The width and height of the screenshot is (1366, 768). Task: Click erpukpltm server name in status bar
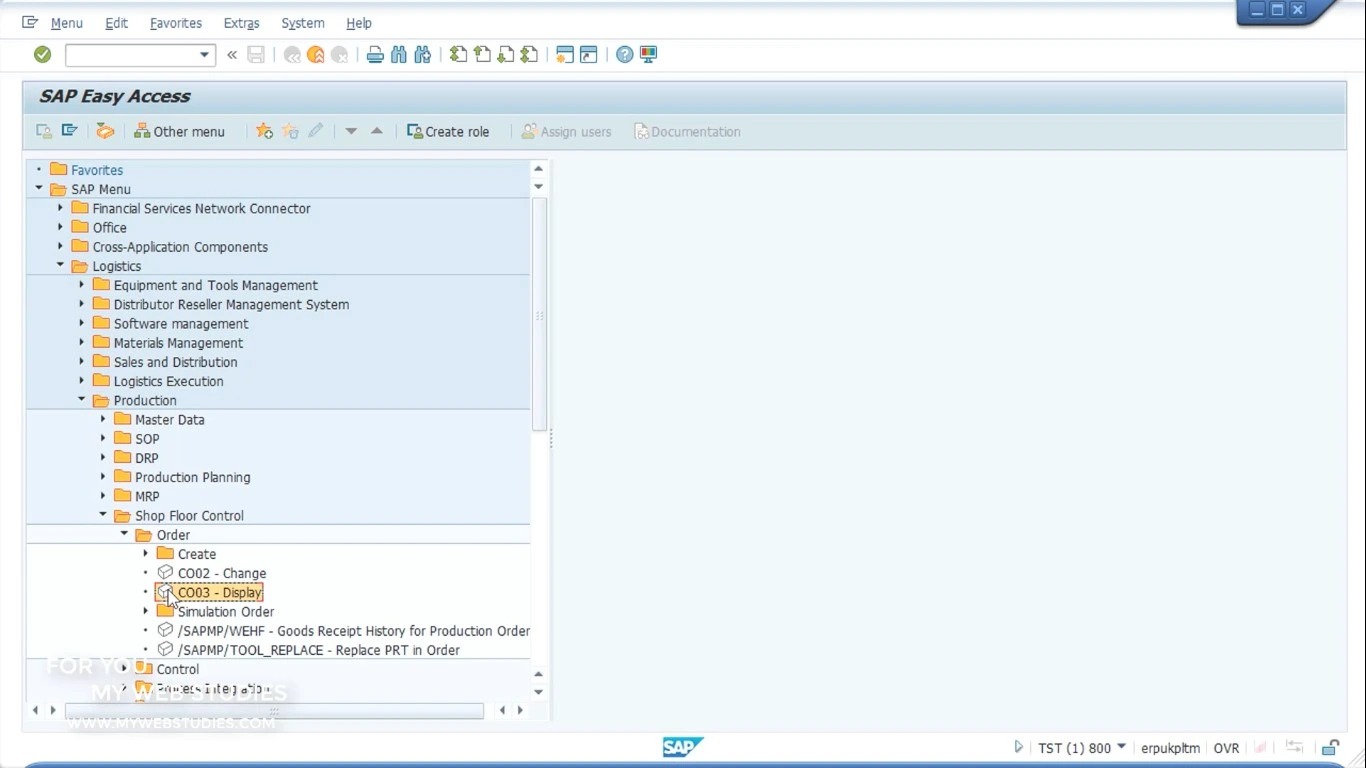(x=1170, y=748)
